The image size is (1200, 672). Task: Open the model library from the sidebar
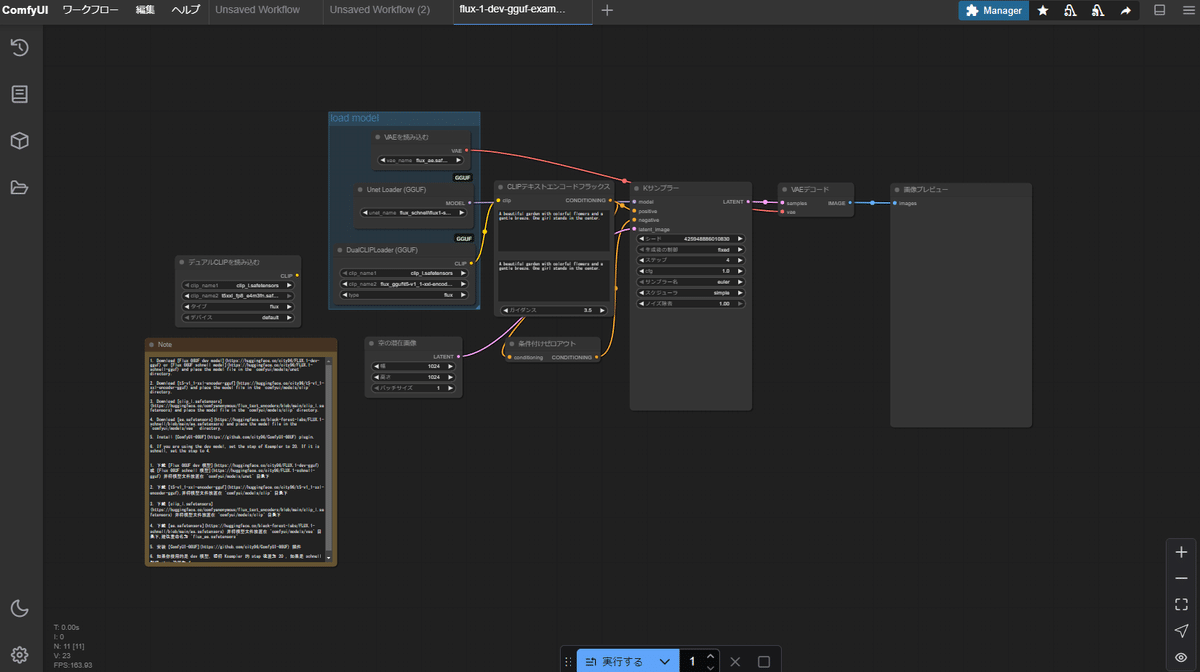pyautogui.click(x=20, y=140)
